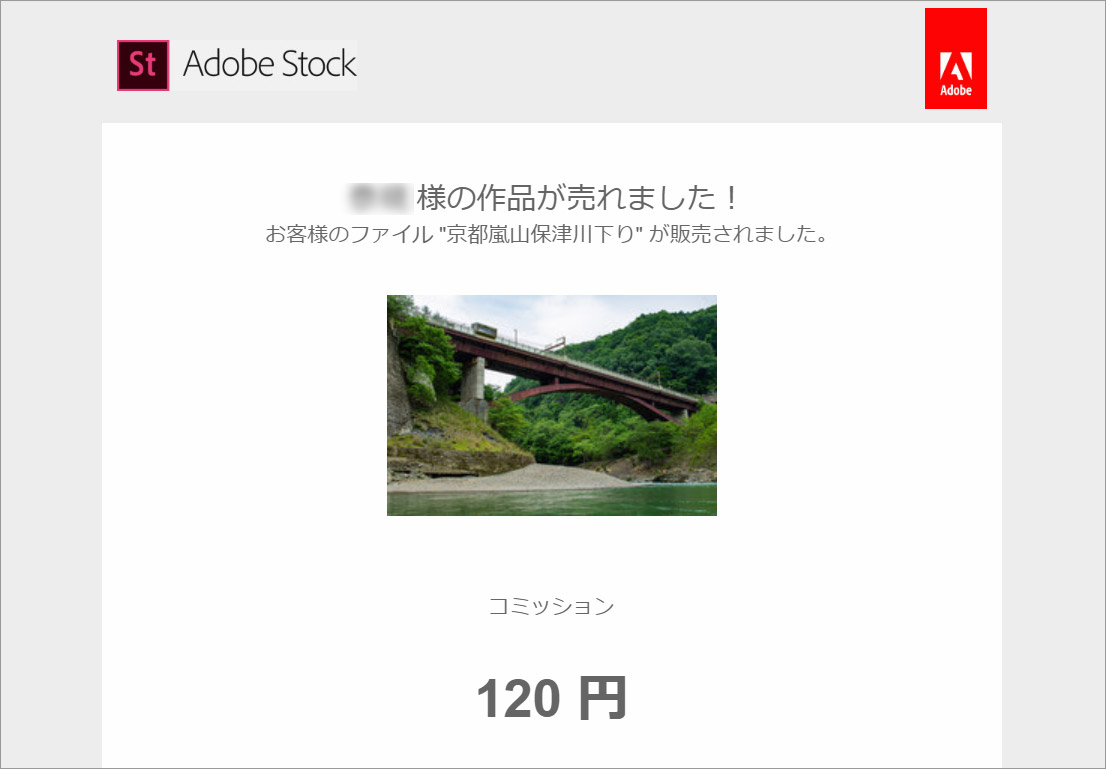Open the bridge photo thumbnail

552,405
